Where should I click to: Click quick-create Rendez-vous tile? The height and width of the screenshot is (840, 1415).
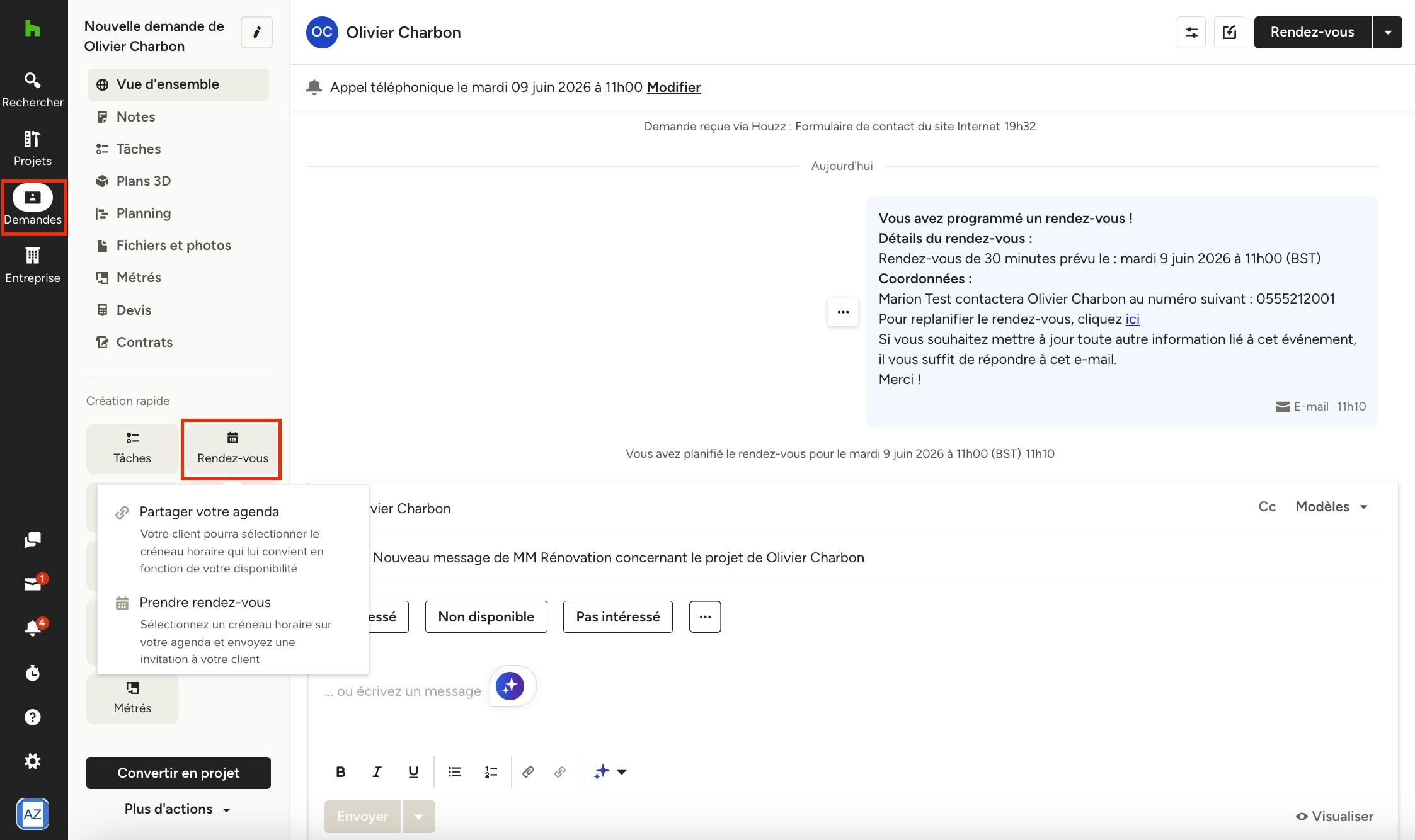pyautogui.click(x=232, y=449)
